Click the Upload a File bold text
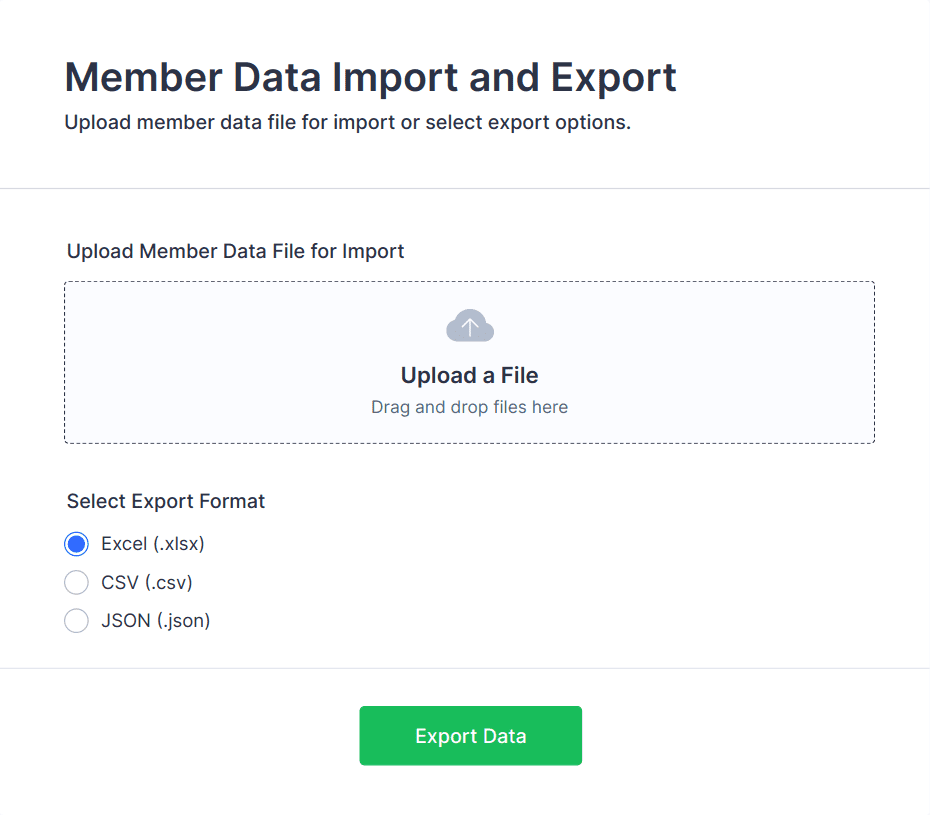This screenshot has width=930, height=815. [x=469, y=375]
